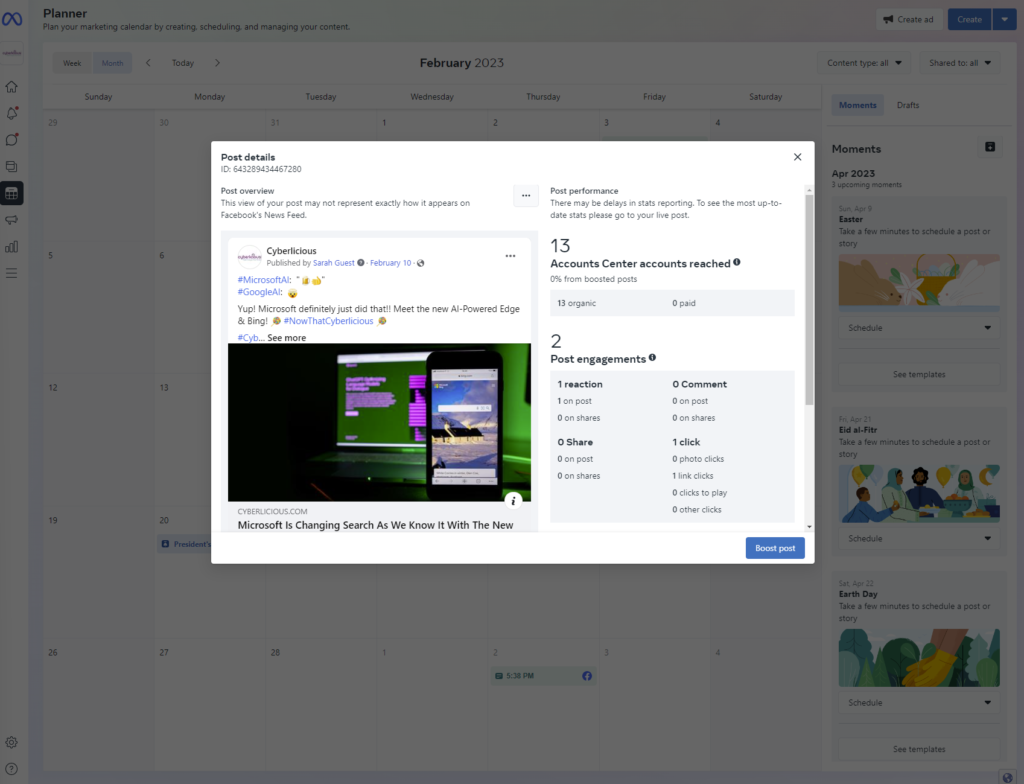Screen dimensions: 1024x784
Task: Click the 1 link clicks stat
Action: [693, 476]
